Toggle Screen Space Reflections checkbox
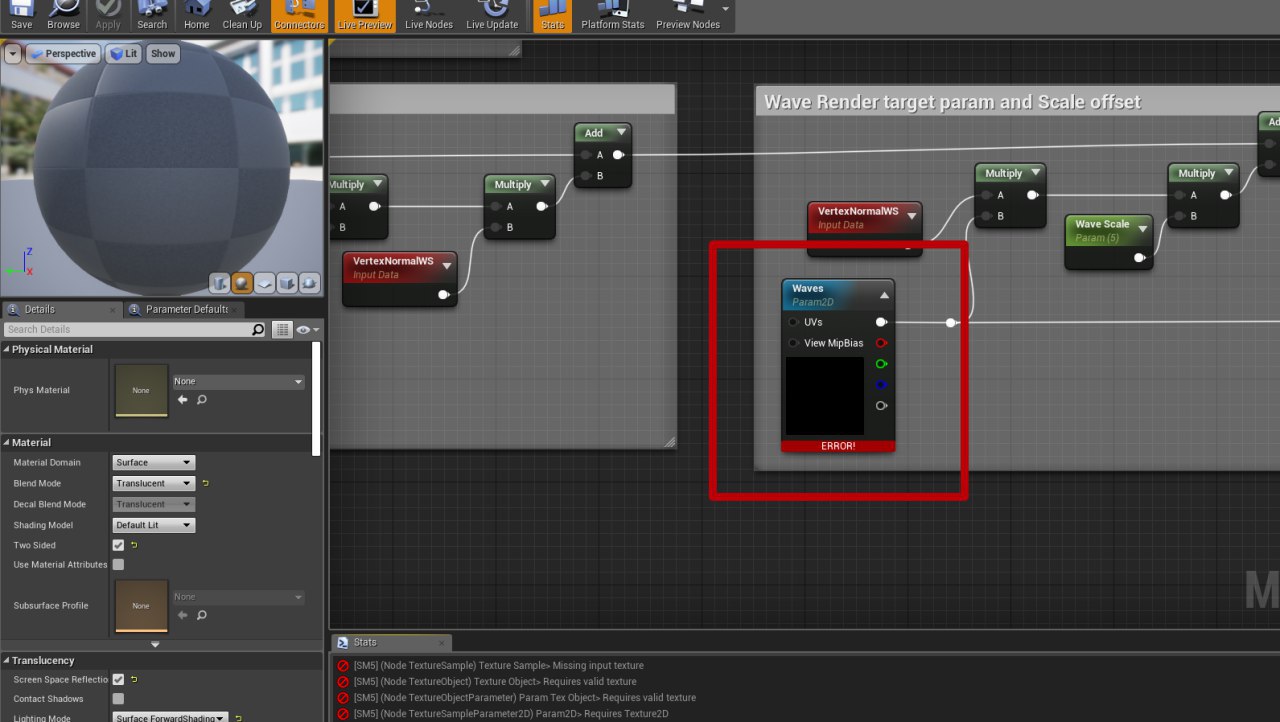 118,679
